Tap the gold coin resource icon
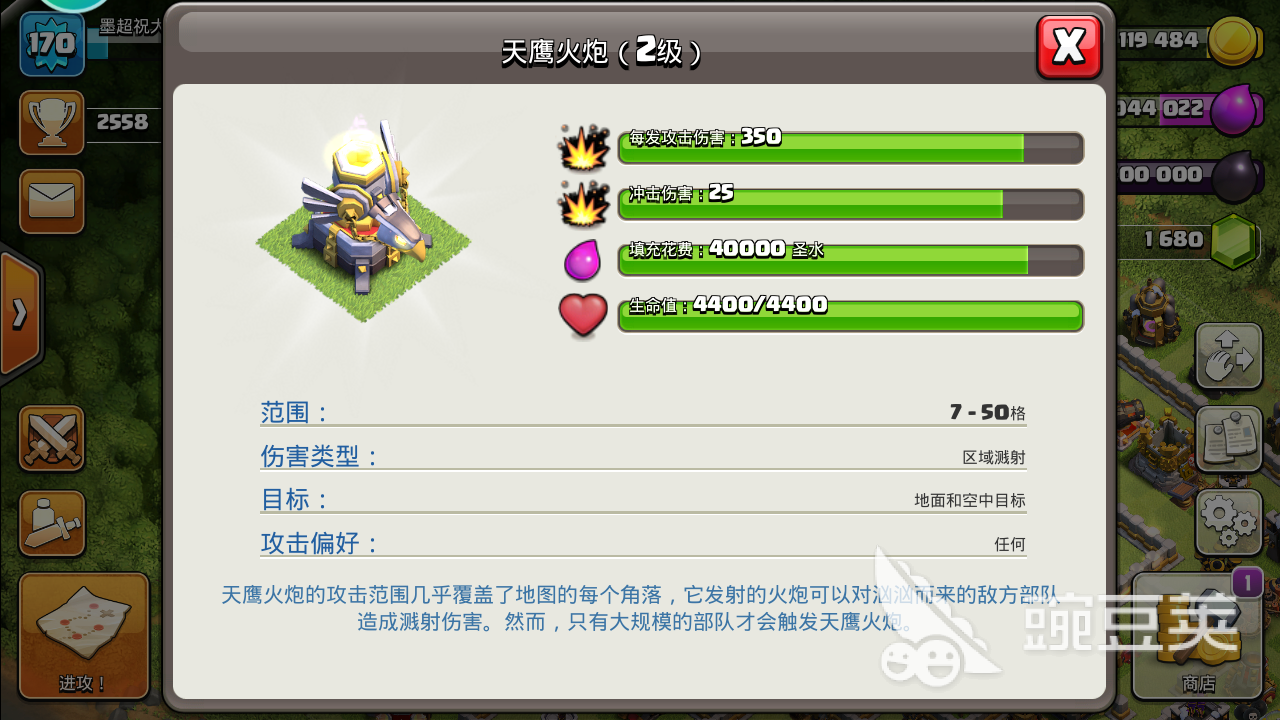 [x=1235, y=42]
